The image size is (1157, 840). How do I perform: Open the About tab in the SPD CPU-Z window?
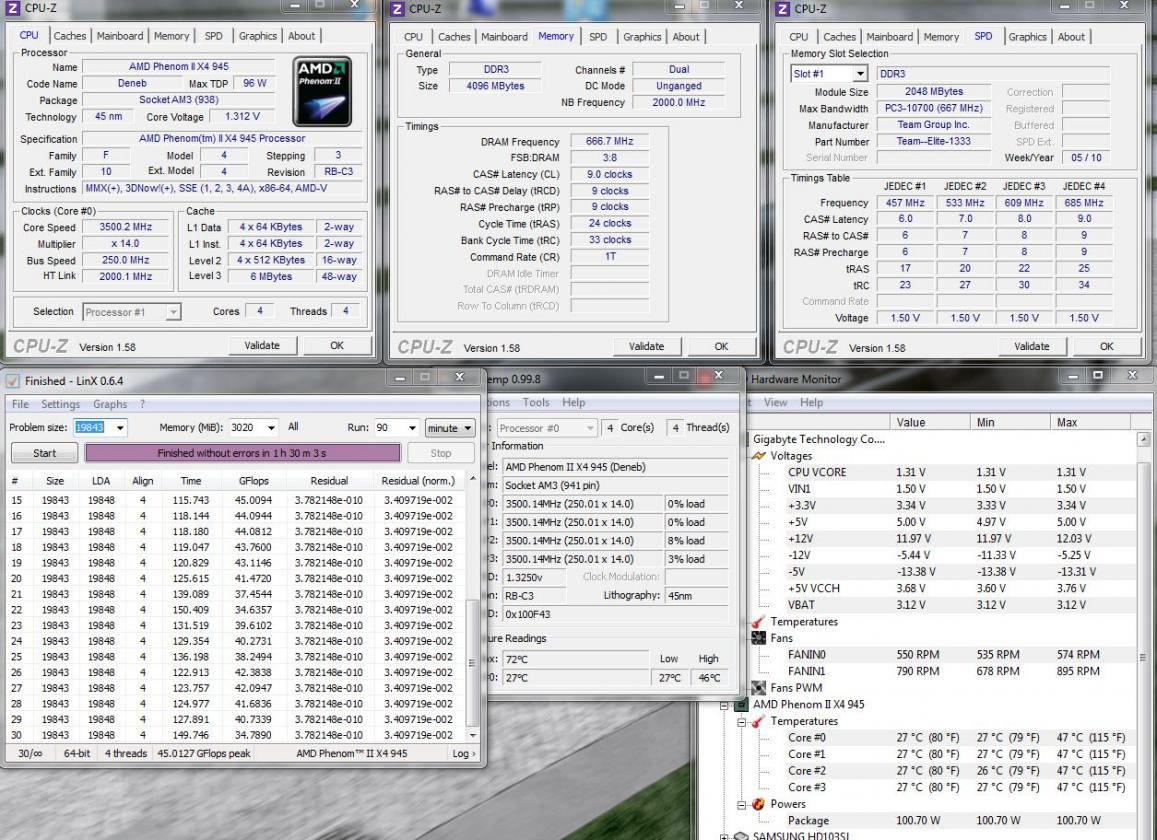coord(1071,36)
